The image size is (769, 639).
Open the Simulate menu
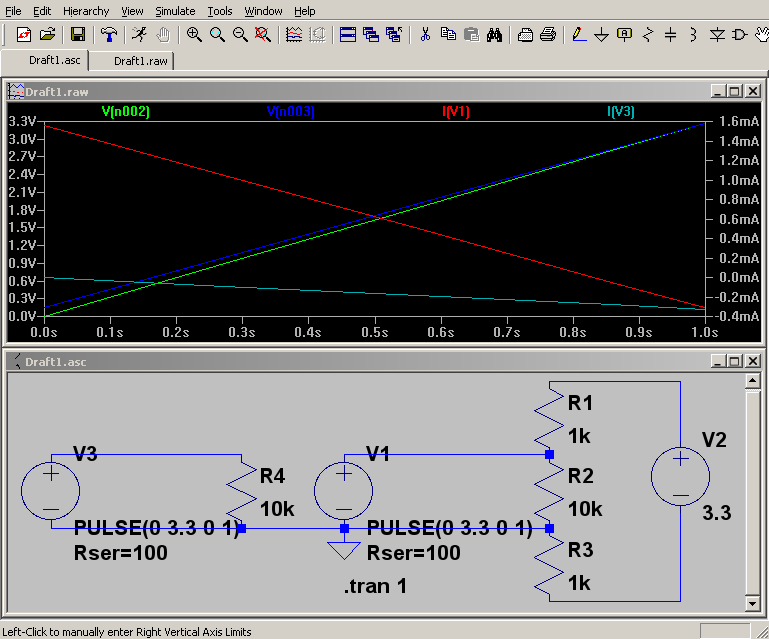[x=175, y=11]
